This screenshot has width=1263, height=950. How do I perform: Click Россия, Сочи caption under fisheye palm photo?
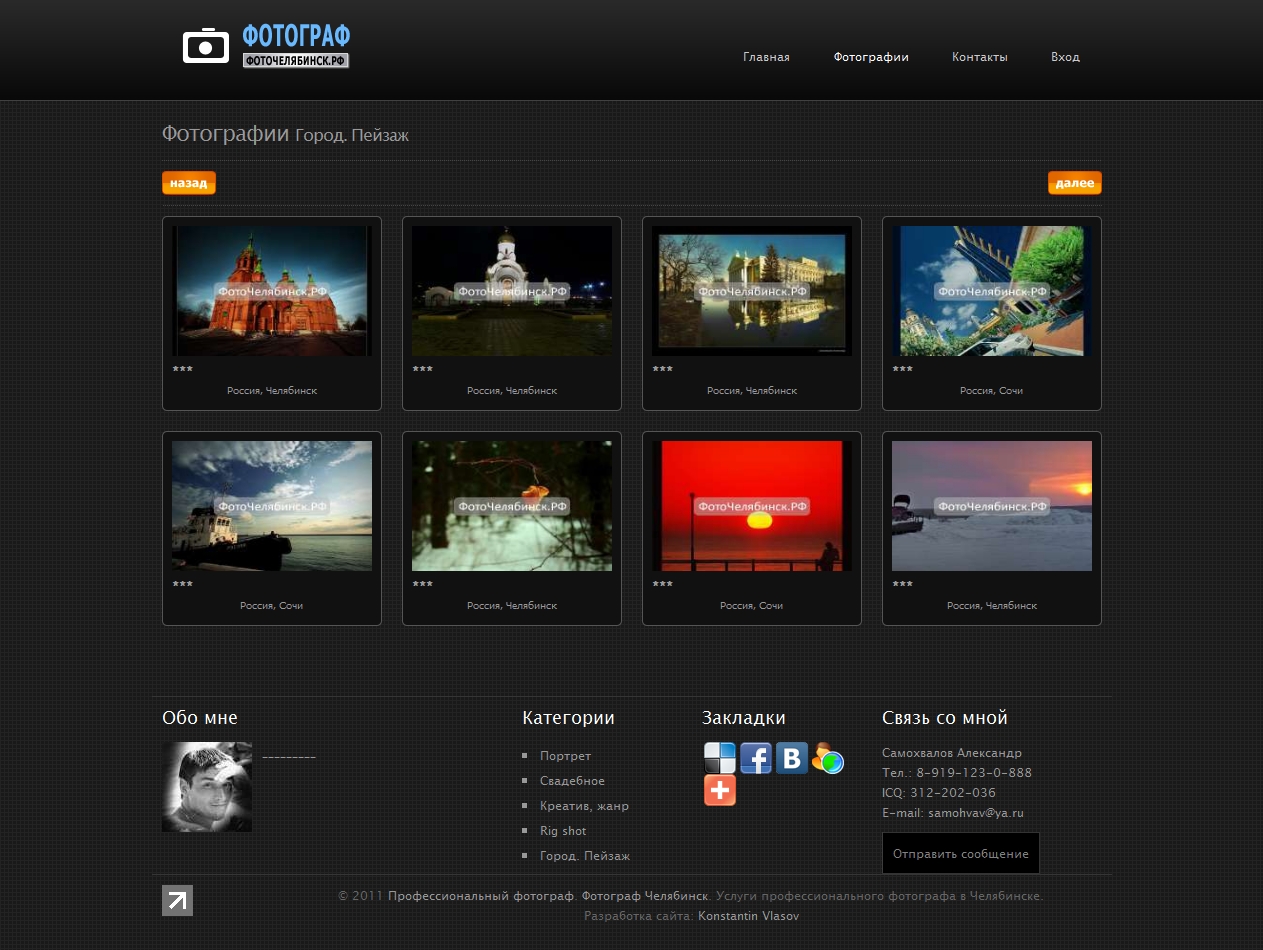[x=992, y=391]
